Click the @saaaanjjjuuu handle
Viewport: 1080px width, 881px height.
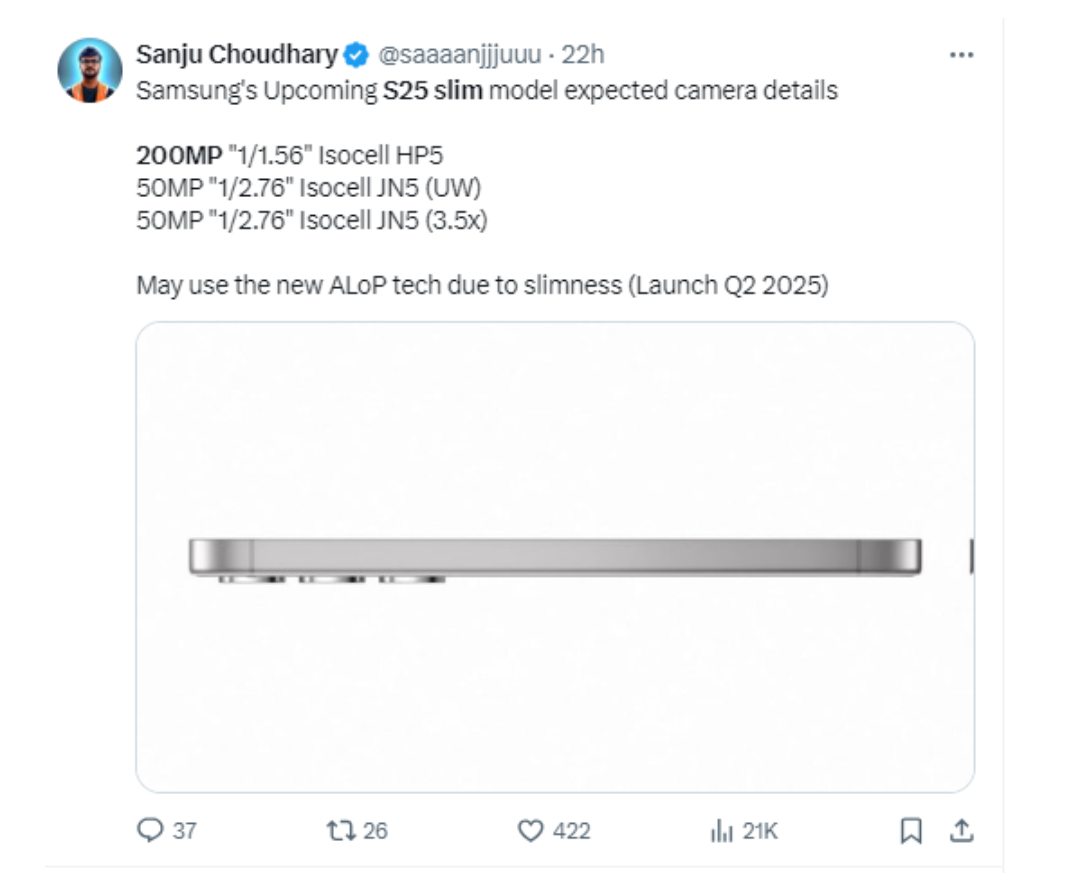pyautogui.click(x=459, y=54)
